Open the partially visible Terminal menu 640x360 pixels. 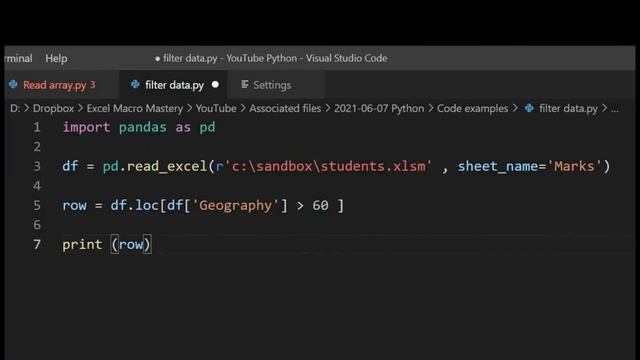[x=19, y=58]
